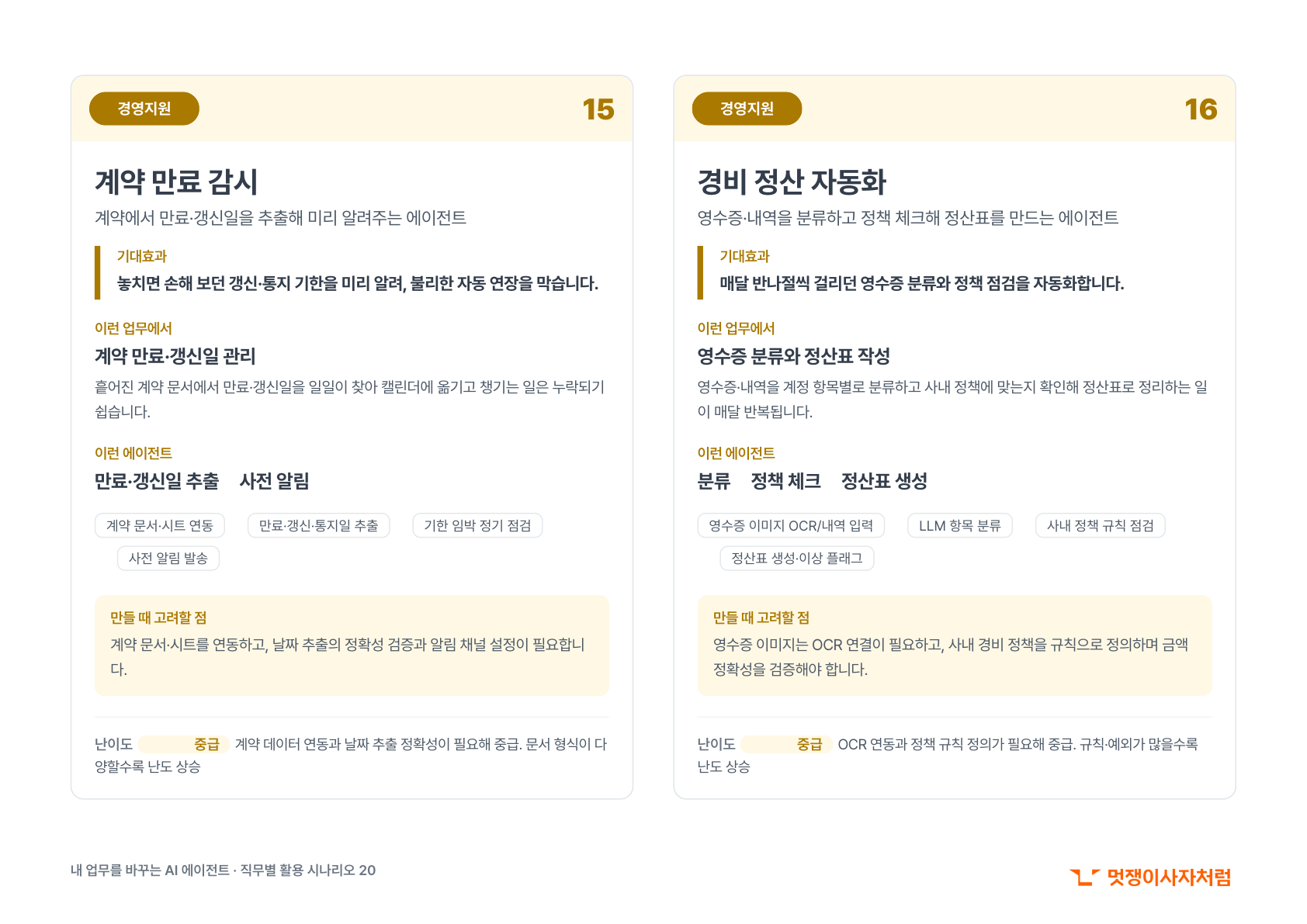The image size is (1307, 924).
Task: Click the 정산표 생성·이상 플래그 tag
Action: click(797, 558)
